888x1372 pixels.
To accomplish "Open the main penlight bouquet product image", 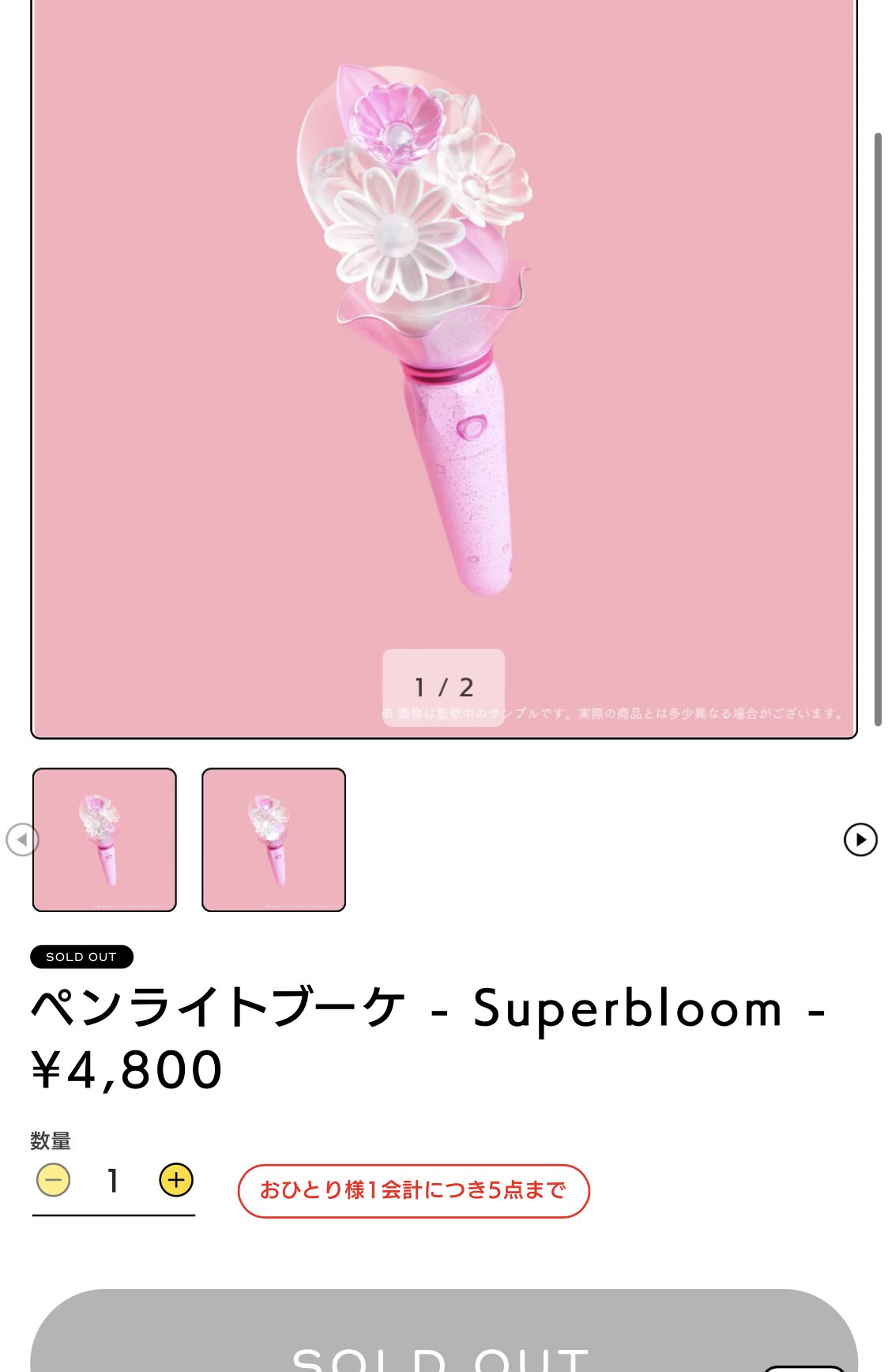I will (x=444, y=368).
